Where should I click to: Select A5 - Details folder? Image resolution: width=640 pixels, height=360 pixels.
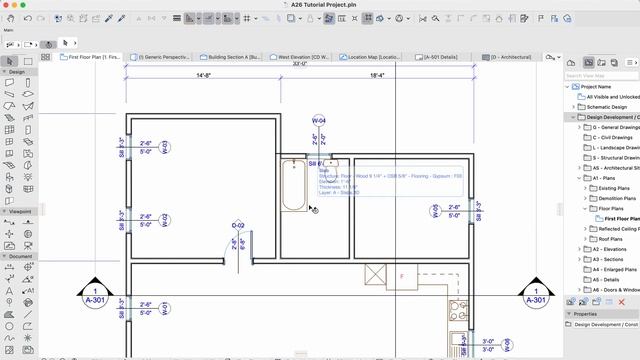601,280
